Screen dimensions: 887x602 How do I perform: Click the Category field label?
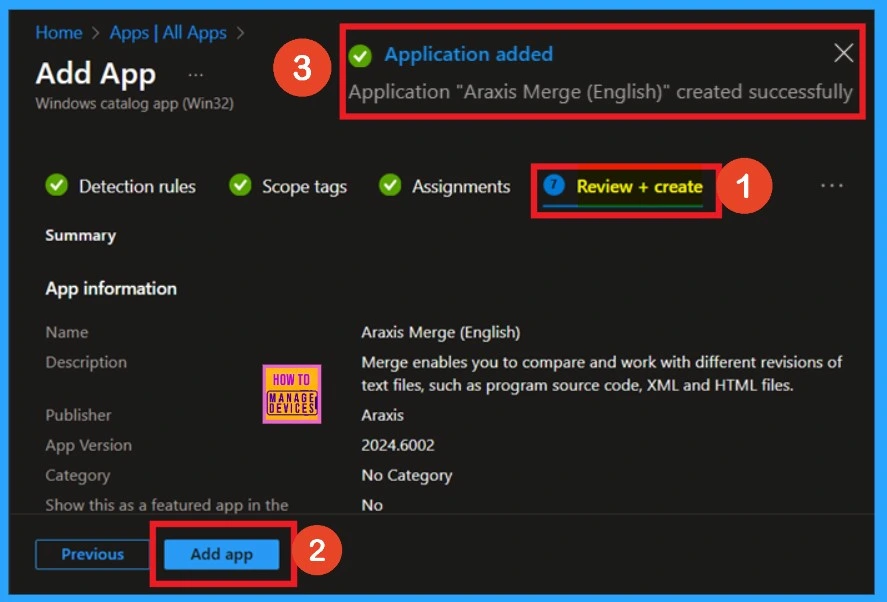pyautogui.click(x=77, y=475)
